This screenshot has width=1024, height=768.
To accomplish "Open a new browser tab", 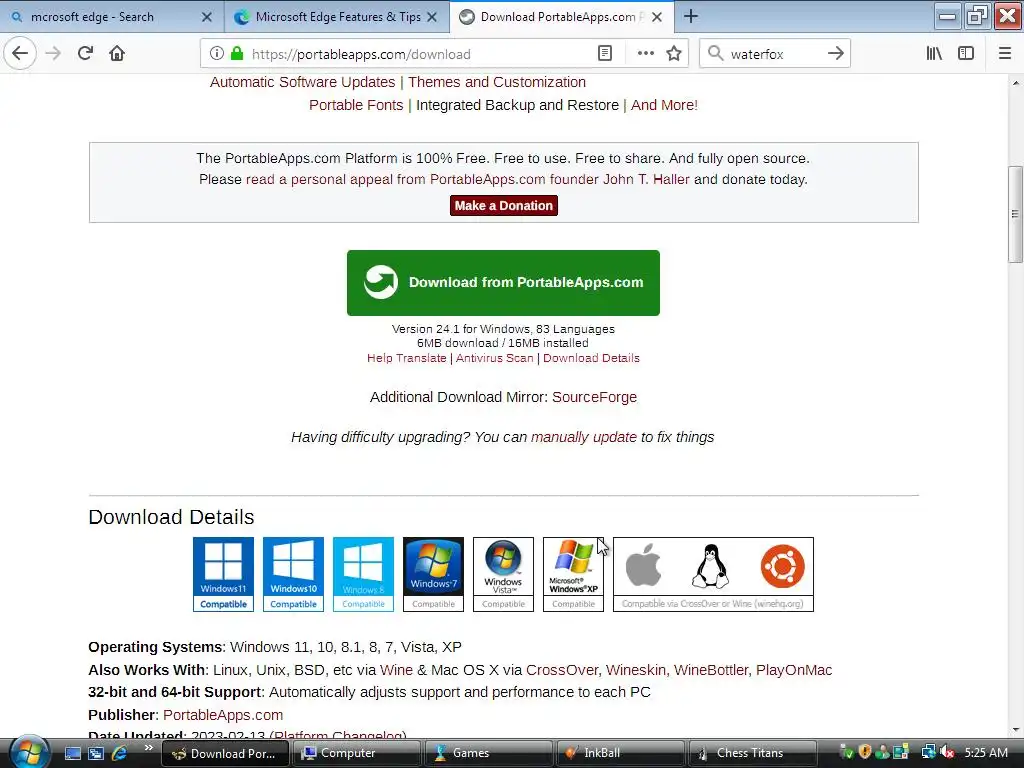I will coord(690,16).
